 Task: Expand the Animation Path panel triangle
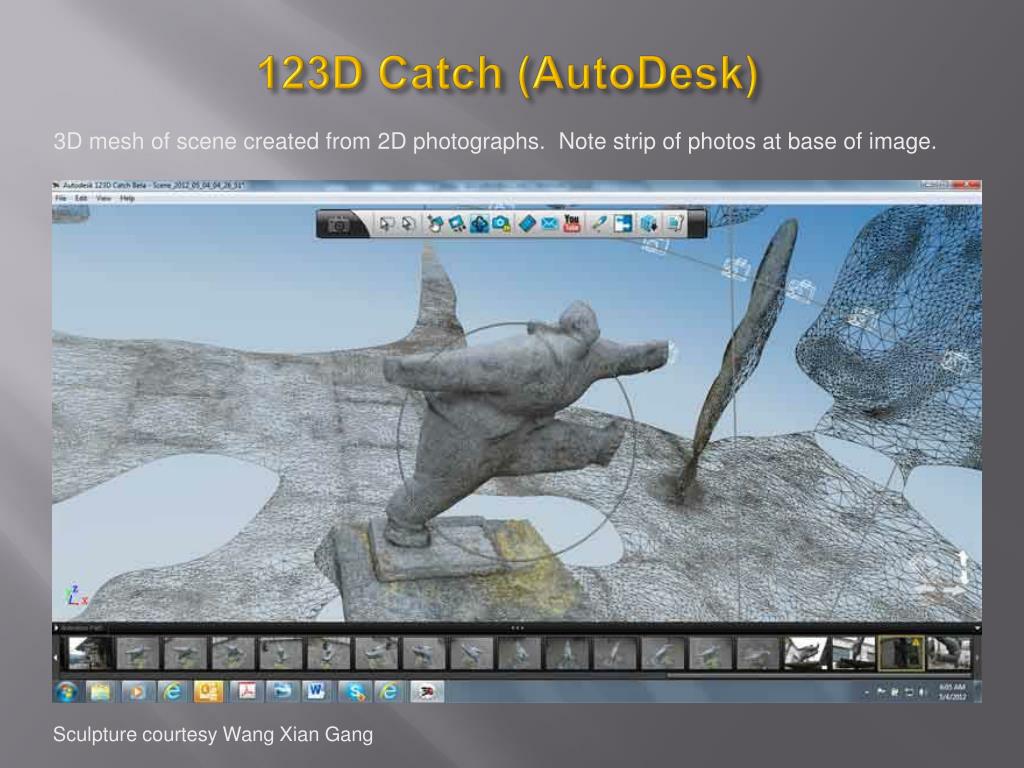coord(57,628)
